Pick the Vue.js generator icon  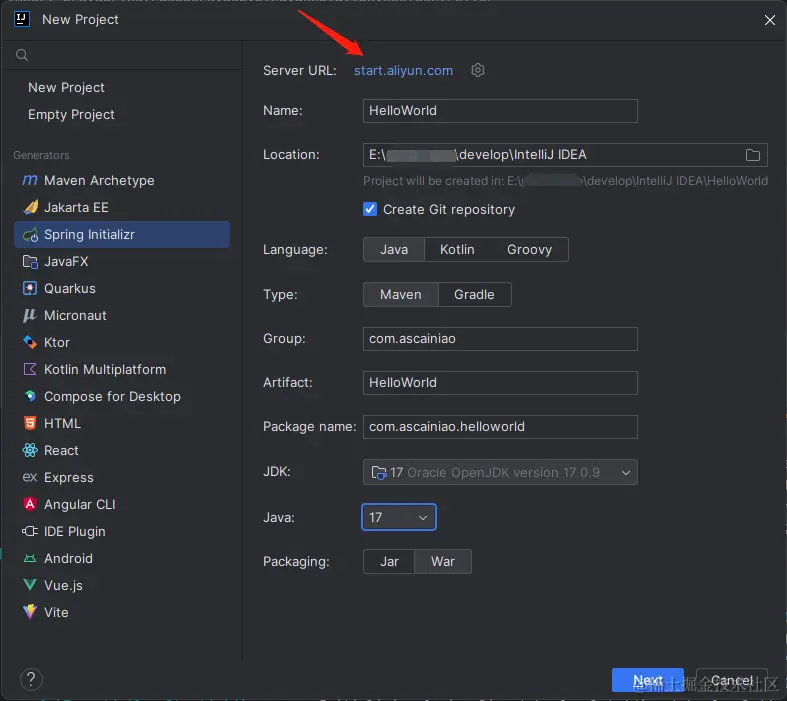pos(30,585)
